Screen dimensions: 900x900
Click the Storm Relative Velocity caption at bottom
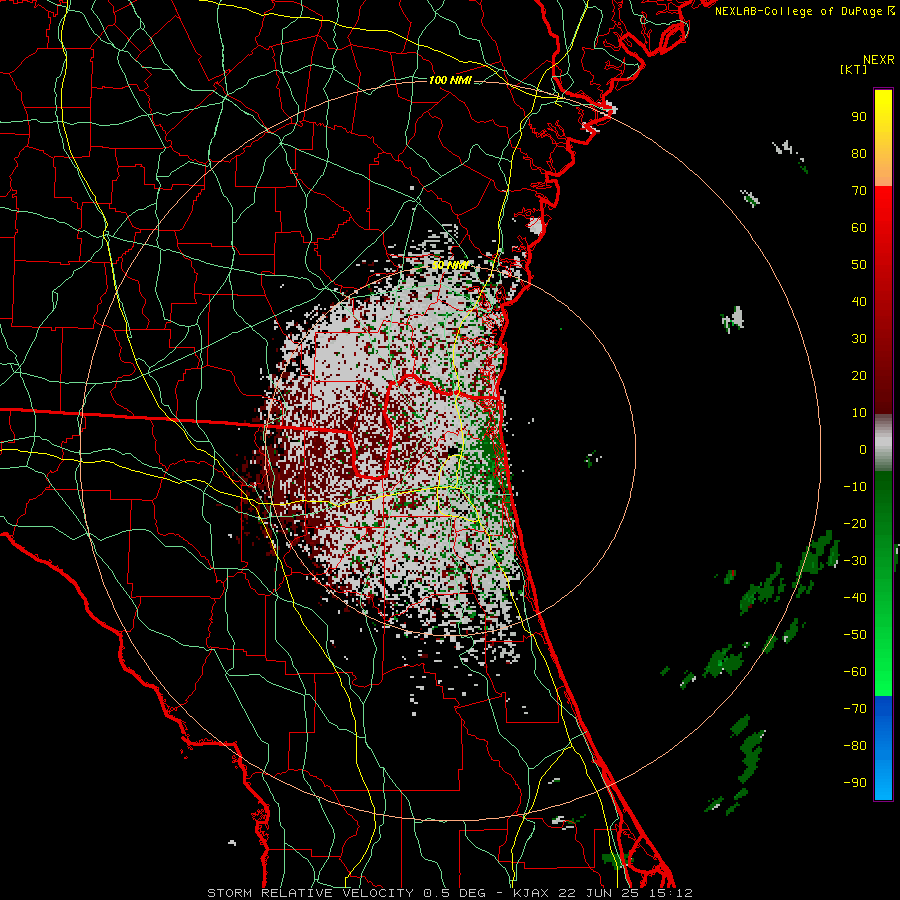449,893
